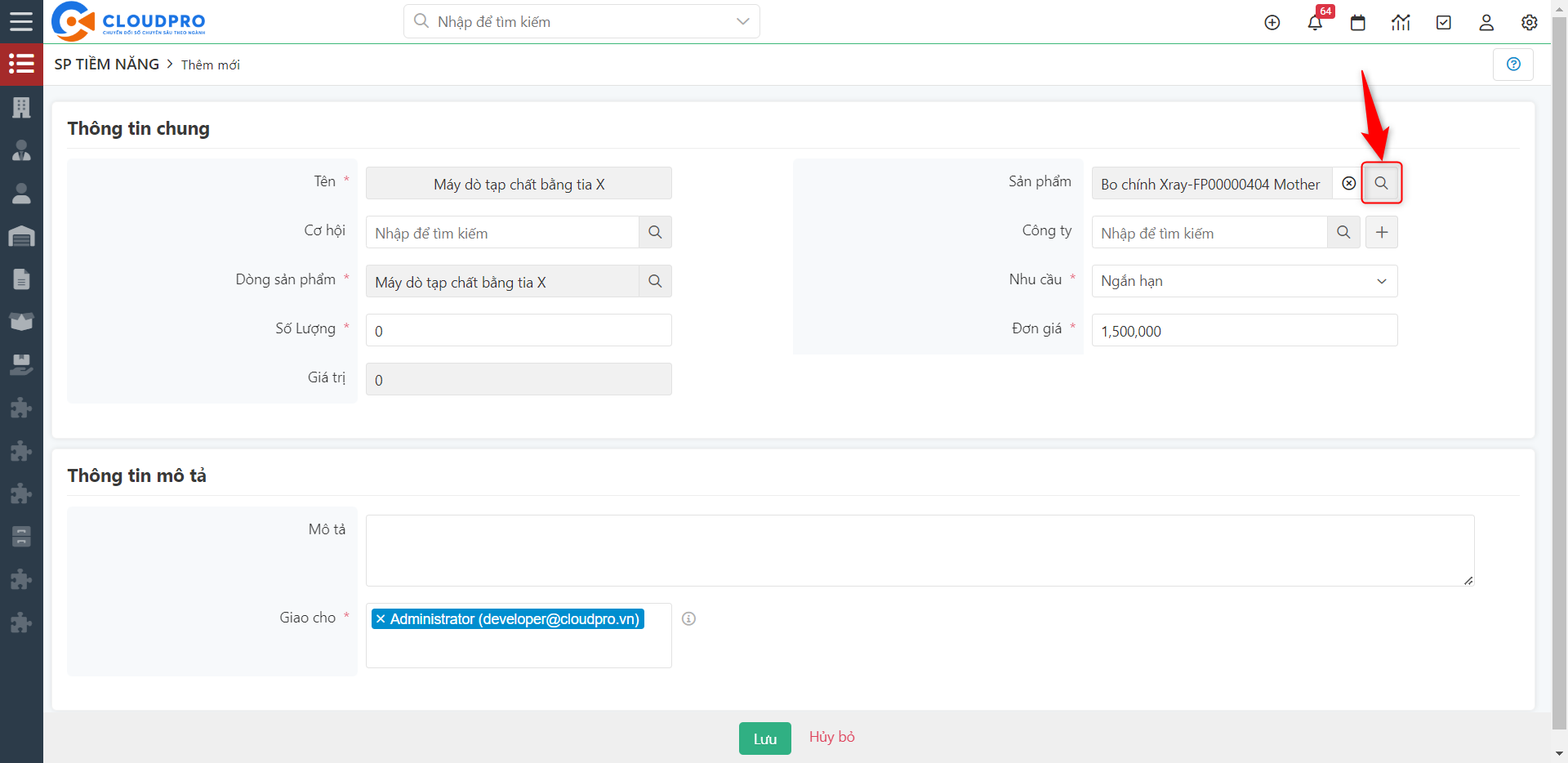Open the first puzzle-piece module in sidebar
Viewport: 1568px width, 763px height.
21,408
